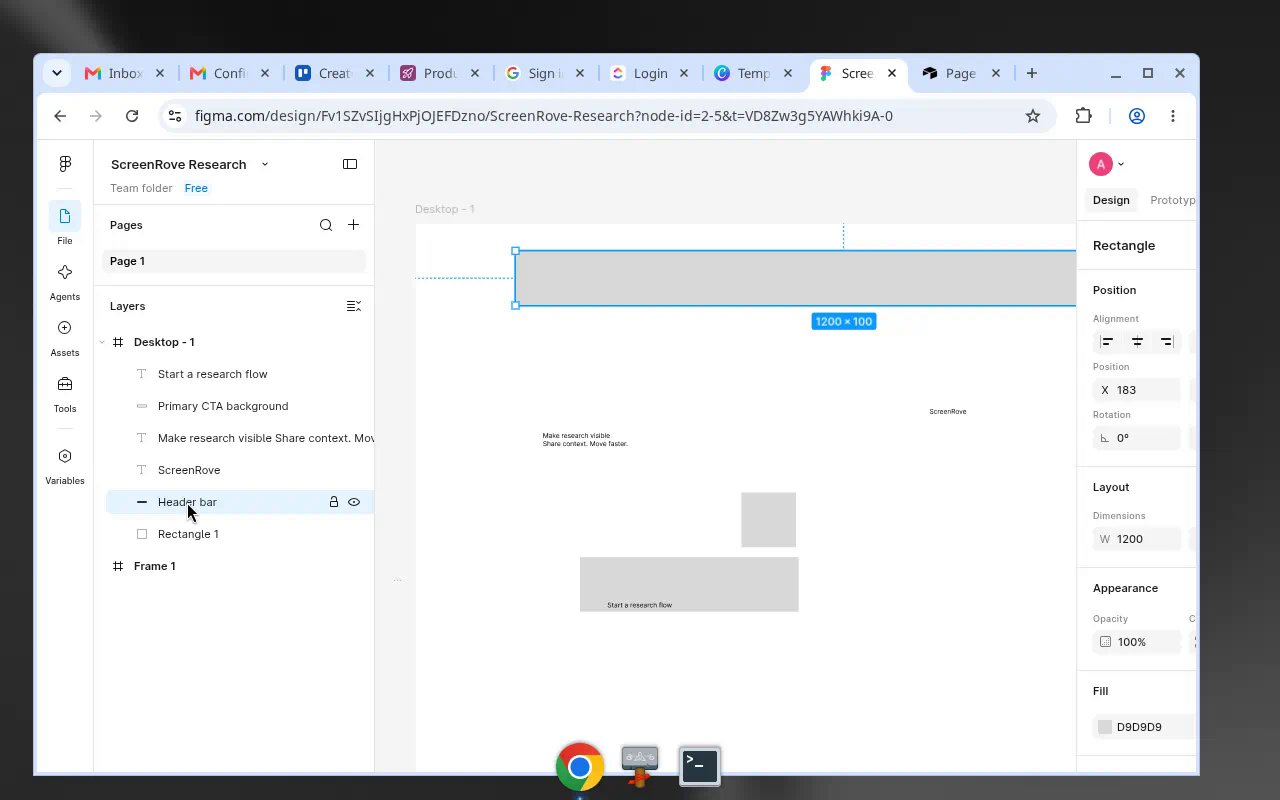Open the Chrome profile icon
This screenshot has width=1280, height=800.
(x=1136, y=116)
